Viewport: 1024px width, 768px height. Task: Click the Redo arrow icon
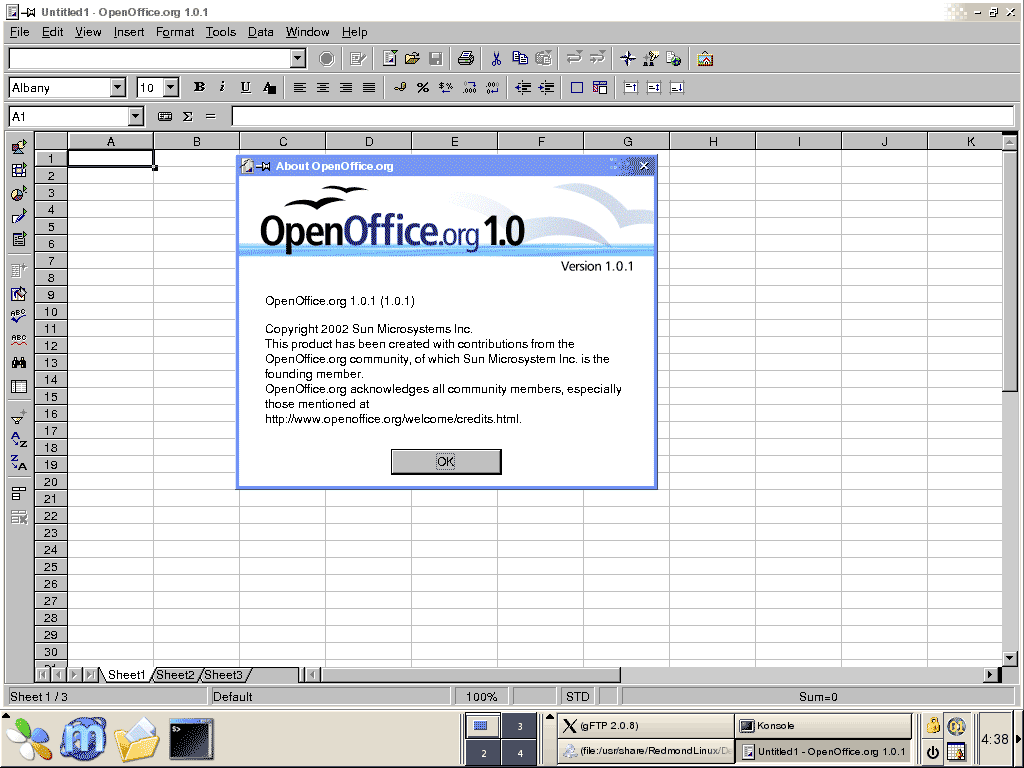pyautogui.click(x=598, y=59)
